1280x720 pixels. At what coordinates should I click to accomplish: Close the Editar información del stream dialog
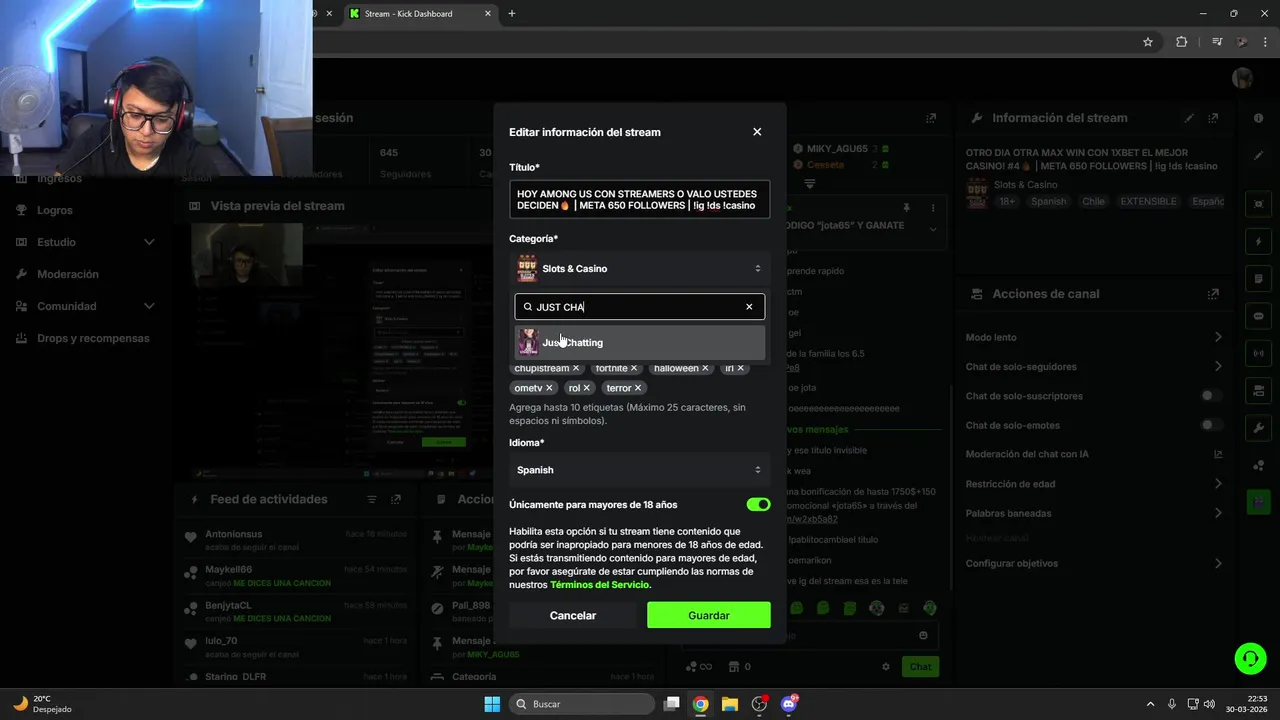757,132
